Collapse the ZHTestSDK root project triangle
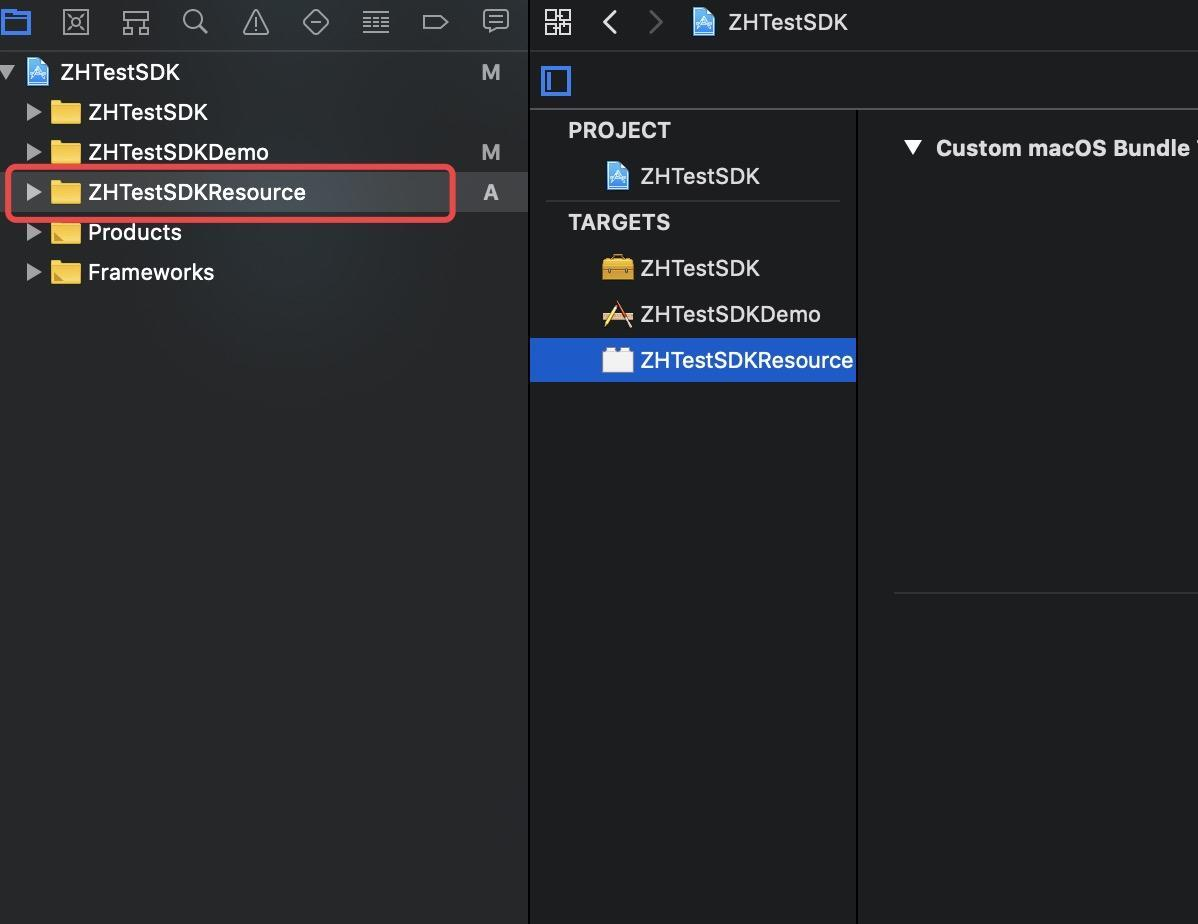 pyautogui.click(x=8, y=73)
